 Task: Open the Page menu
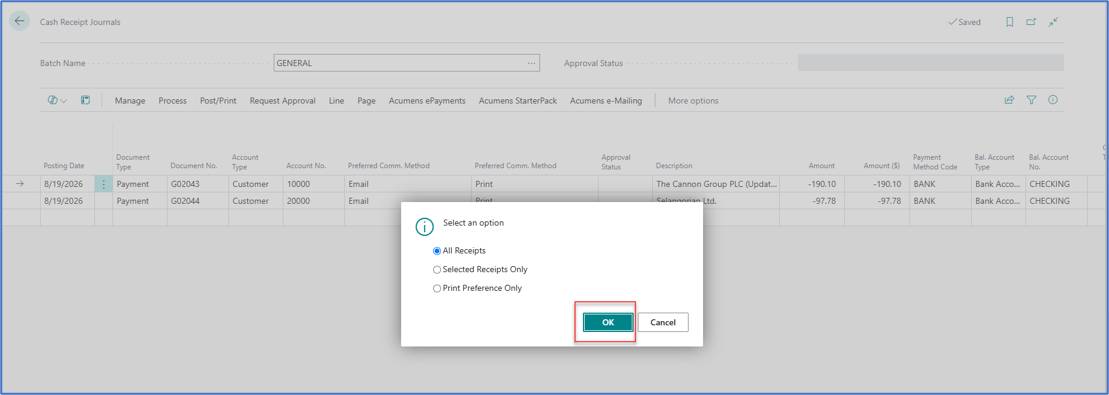pyautogui.click(x=366, y=101)
